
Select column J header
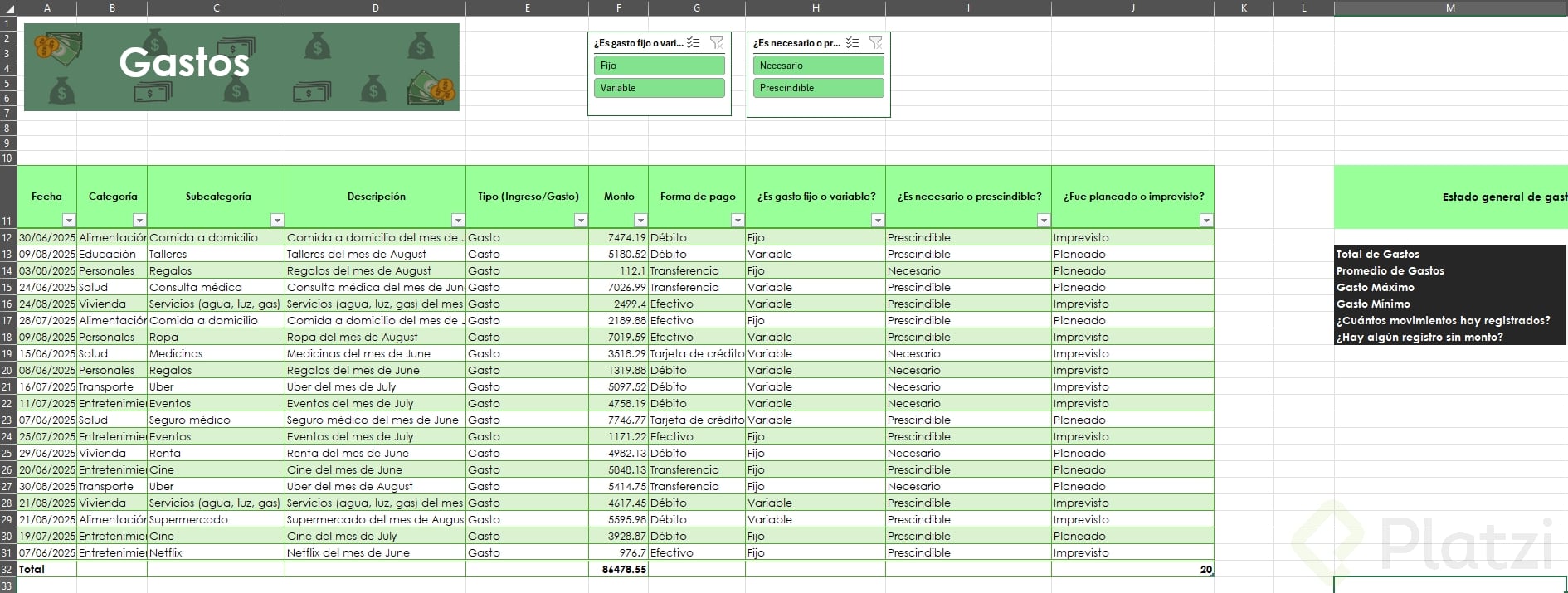click(1133, 7)
